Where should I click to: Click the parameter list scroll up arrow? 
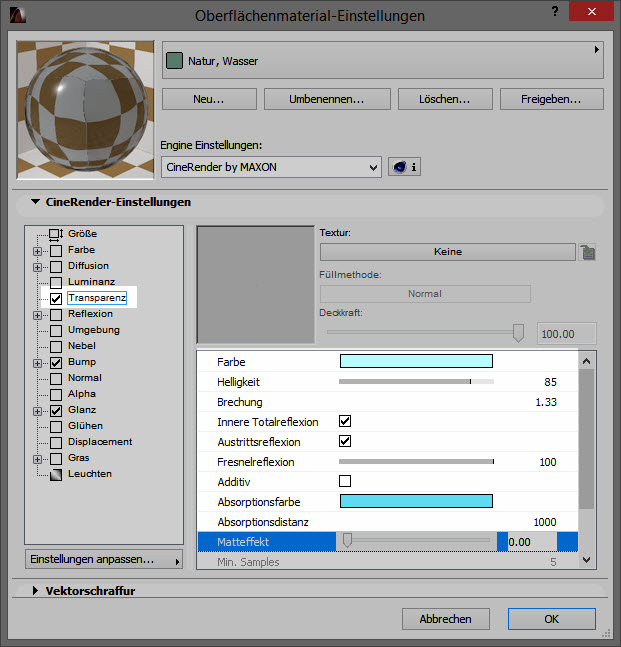pos(586,361)
